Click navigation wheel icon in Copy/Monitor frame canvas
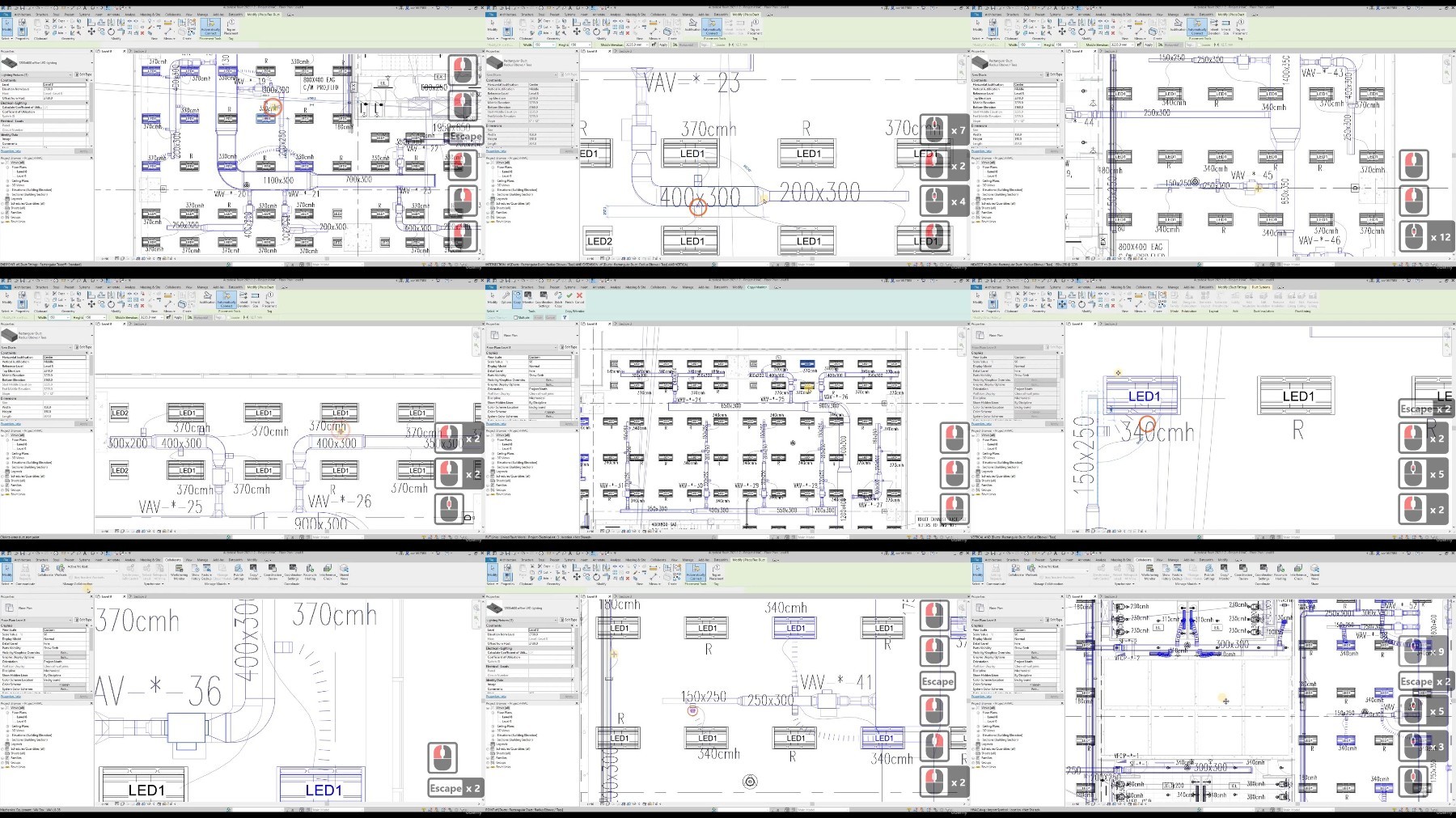The width and height of the screenshot is (1456, 818). 961,335
